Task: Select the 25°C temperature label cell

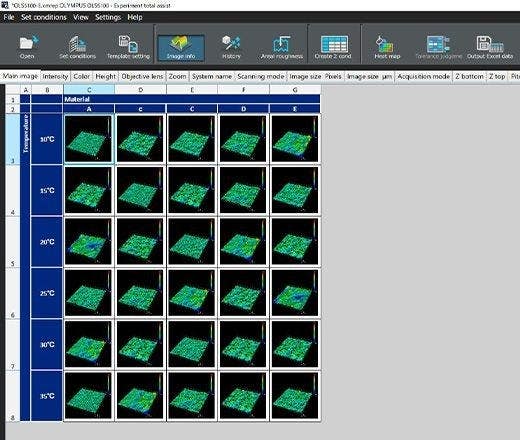Action: 47,293
